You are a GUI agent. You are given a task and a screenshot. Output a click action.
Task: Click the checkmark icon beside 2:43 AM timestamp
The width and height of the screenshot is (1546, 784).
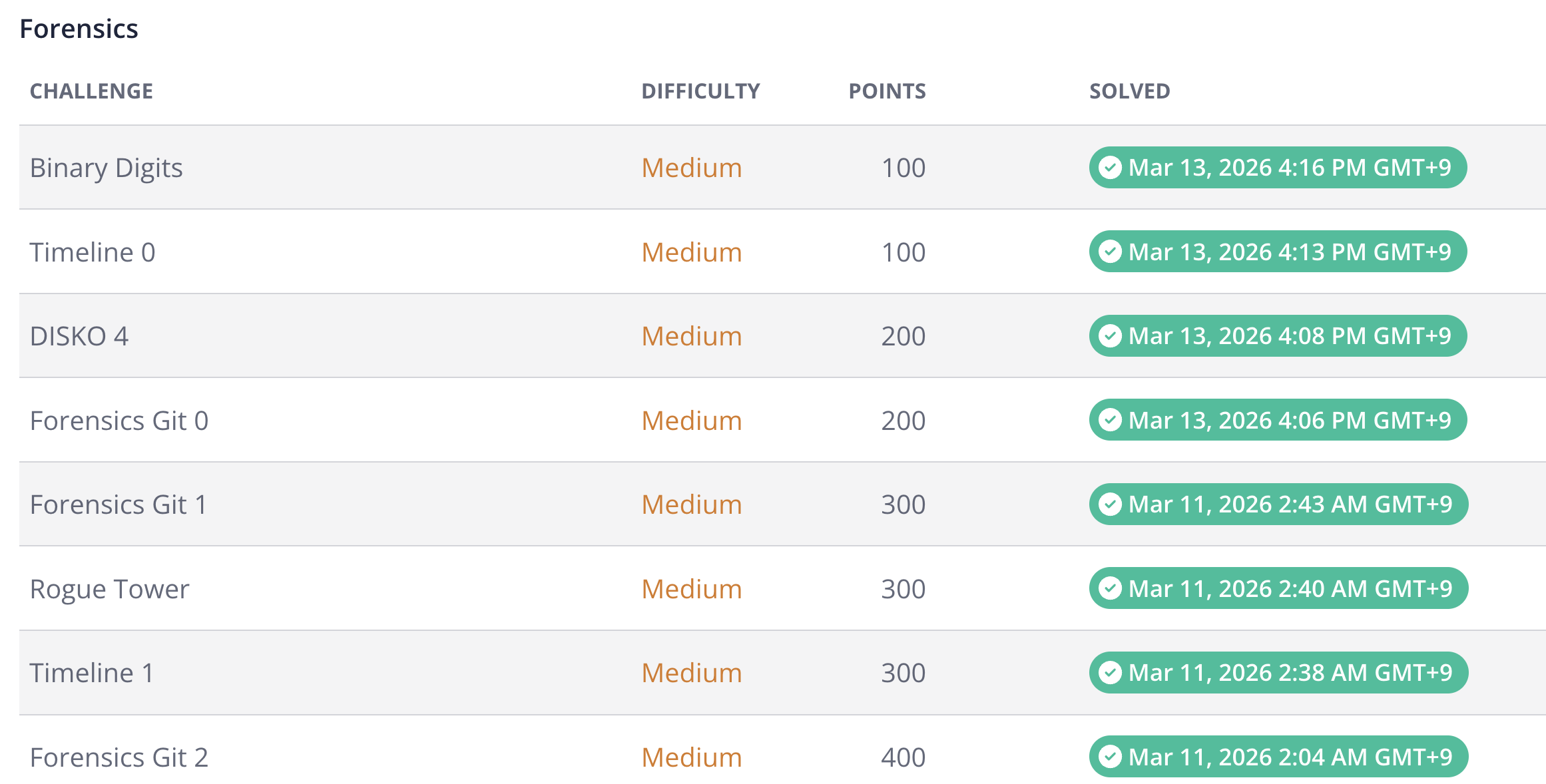coord(1110,504)
